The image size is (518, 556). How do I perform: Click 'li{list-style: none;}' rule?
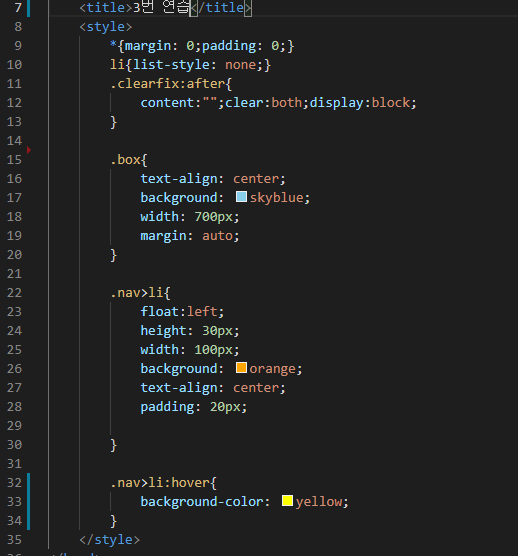[x=190, y=65]
